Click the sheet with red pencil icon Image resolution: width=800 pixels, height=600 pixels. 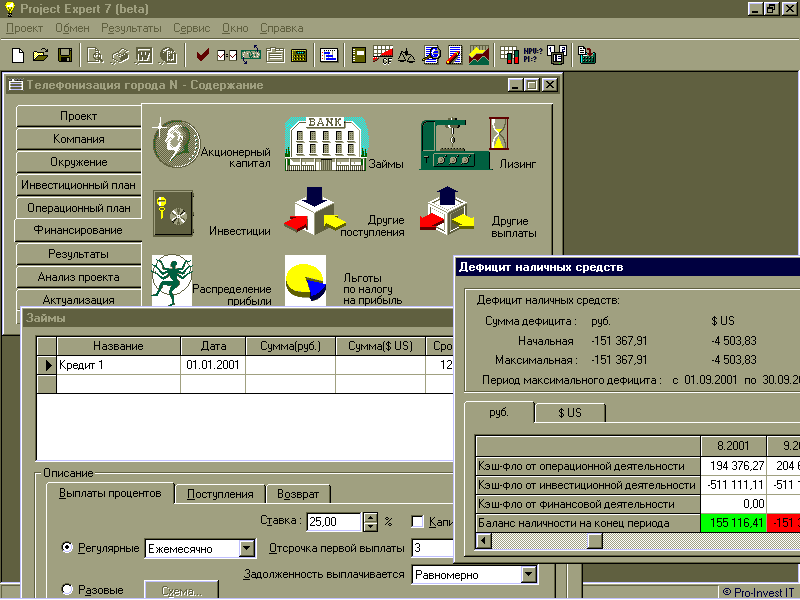coord(454,55)
